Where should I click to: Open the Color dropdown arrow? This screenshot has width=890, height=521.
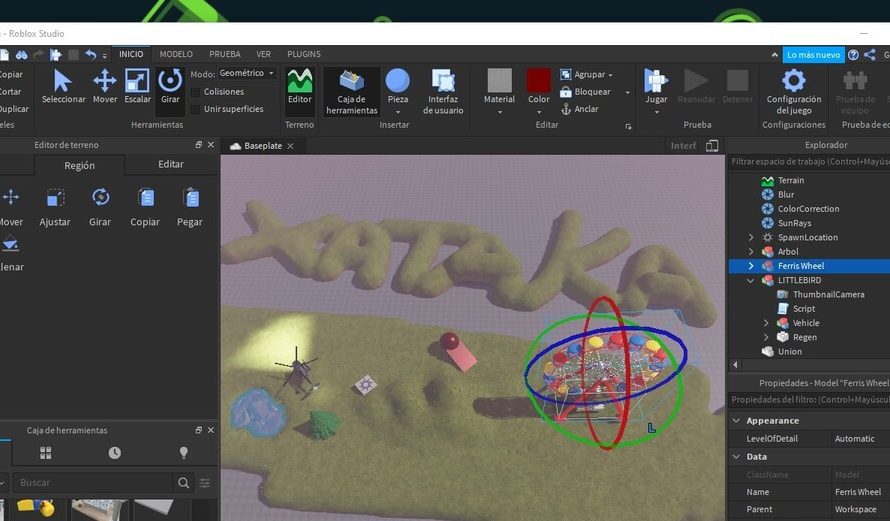coord(539,112)
